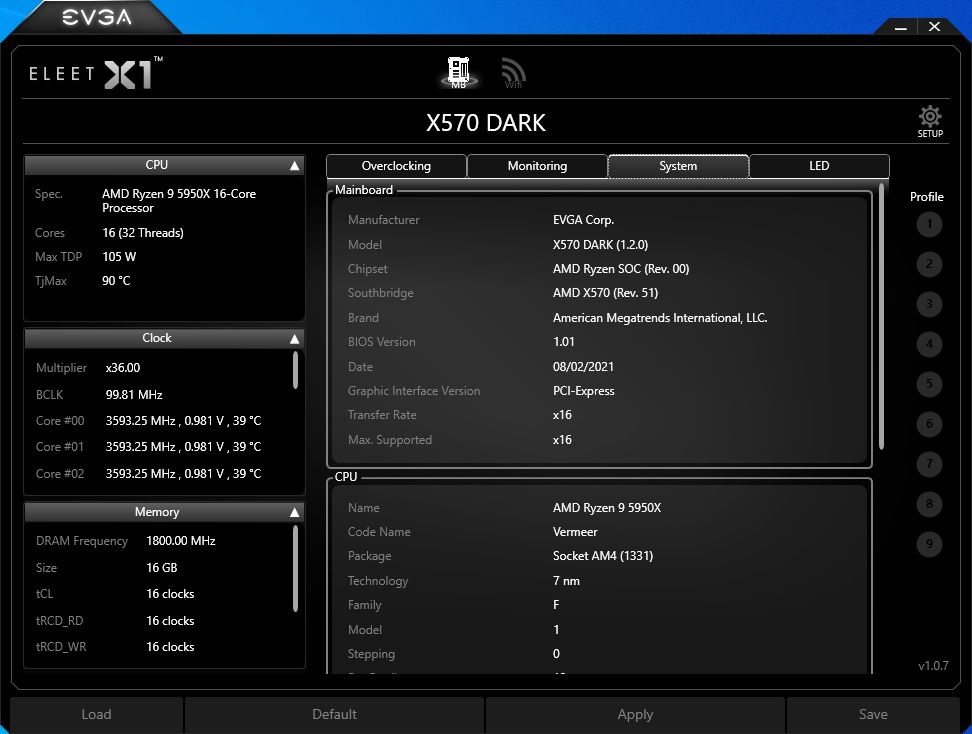Click the tRCD_RD row label
The height and width of the screenshot is (734, 972).
[60, 621]
